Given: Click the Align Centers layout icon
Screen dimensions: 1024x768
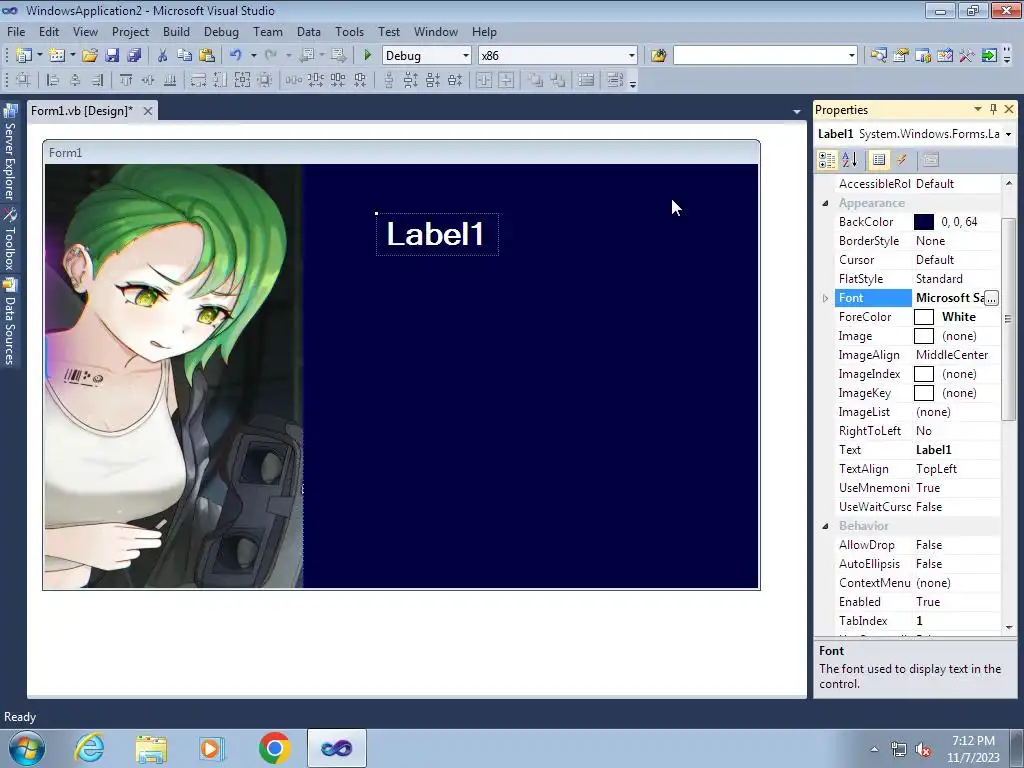Looking at the screenshot, I should [x=75, y=80].
